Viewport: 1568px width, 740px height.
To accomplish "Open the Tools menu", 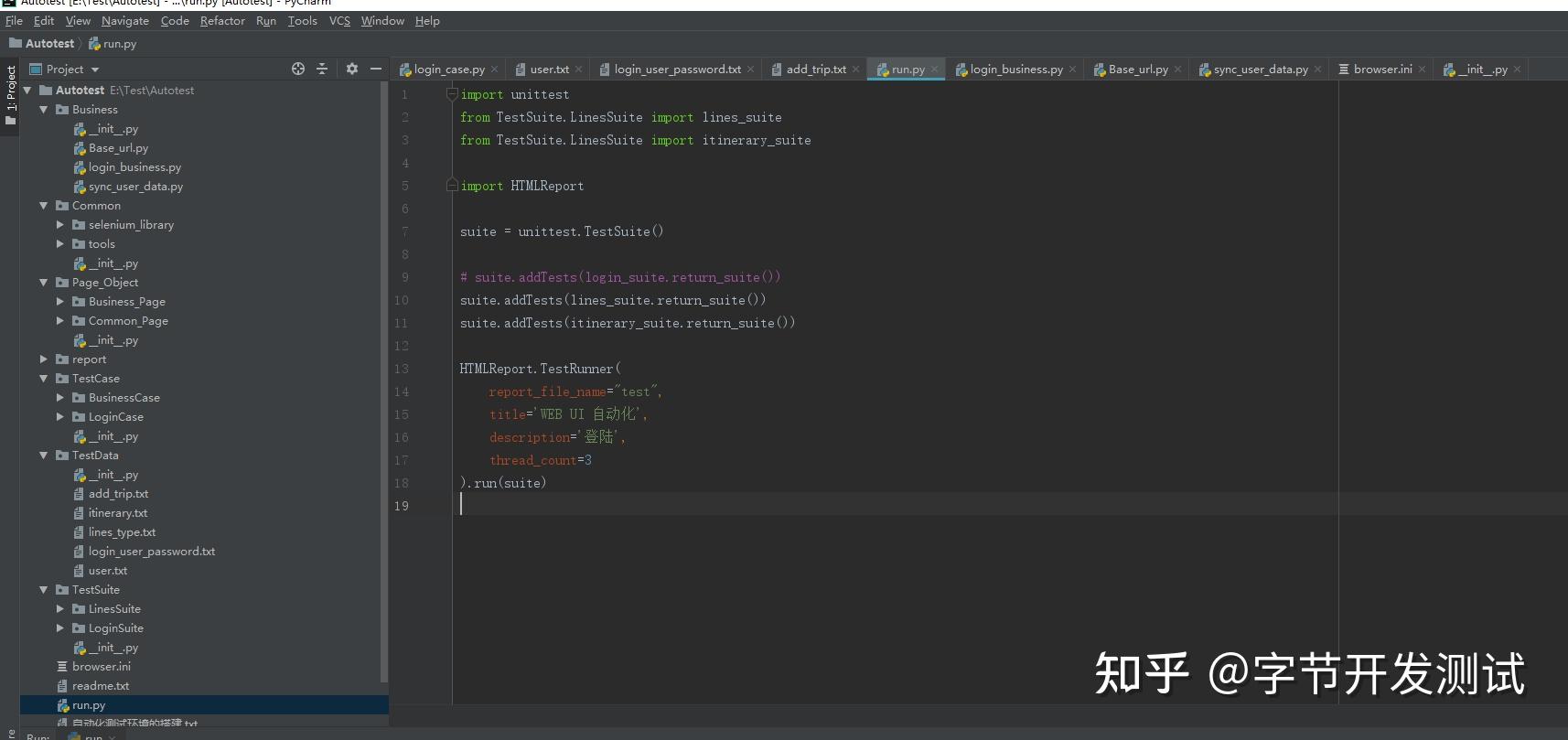I will (303, 20).
